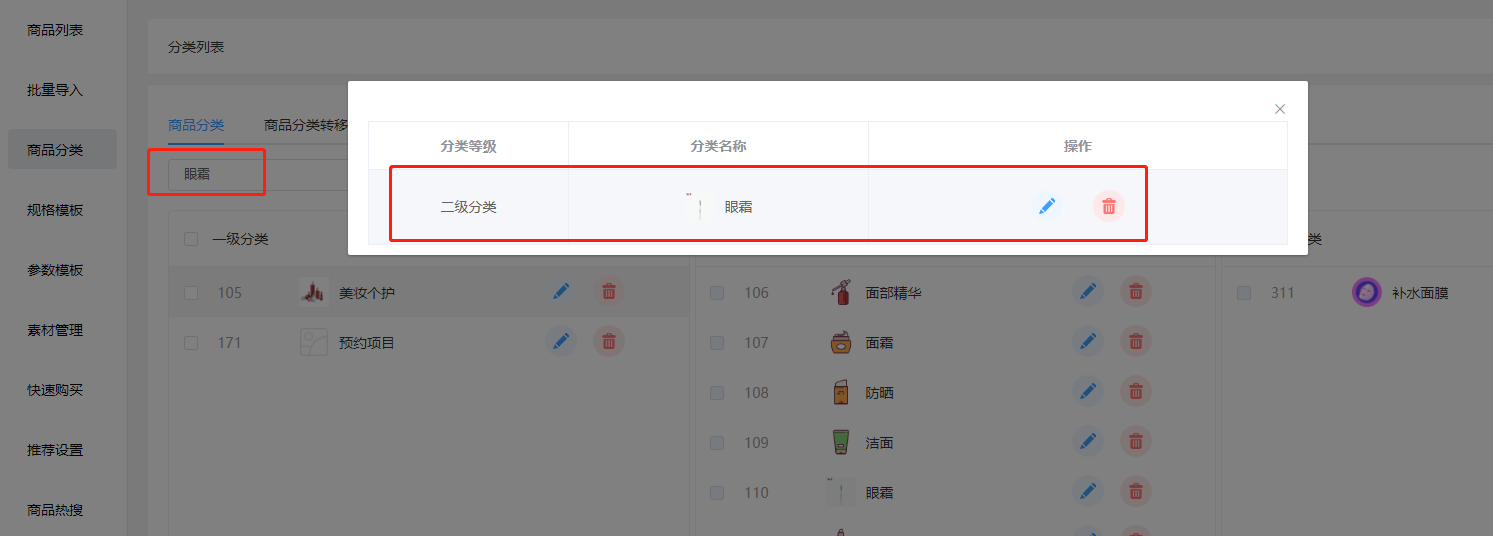Open 商品热搜 in the sidebar
The width and height of the screenshot is (1493, 536).
click(55, 510)
